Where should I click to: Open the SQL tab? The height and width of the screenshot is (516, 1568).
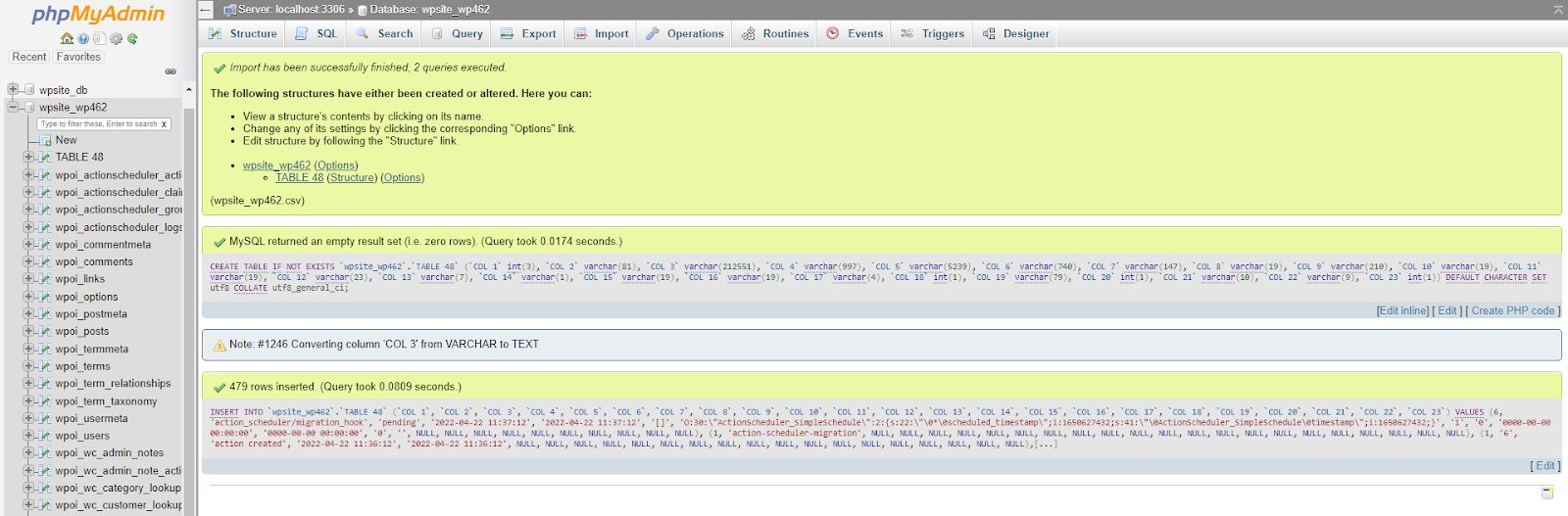click(316, 33)
